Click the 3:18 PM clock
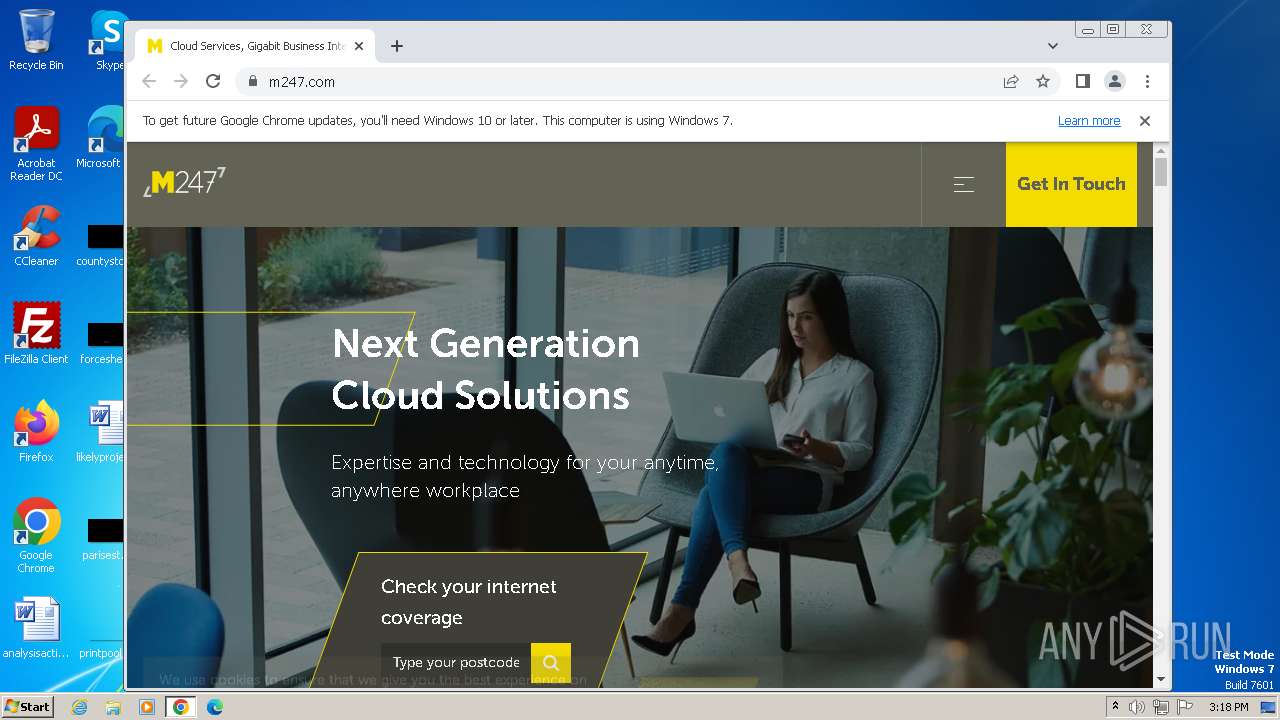The image size is (1280, 720). [x=1229, y=707]
